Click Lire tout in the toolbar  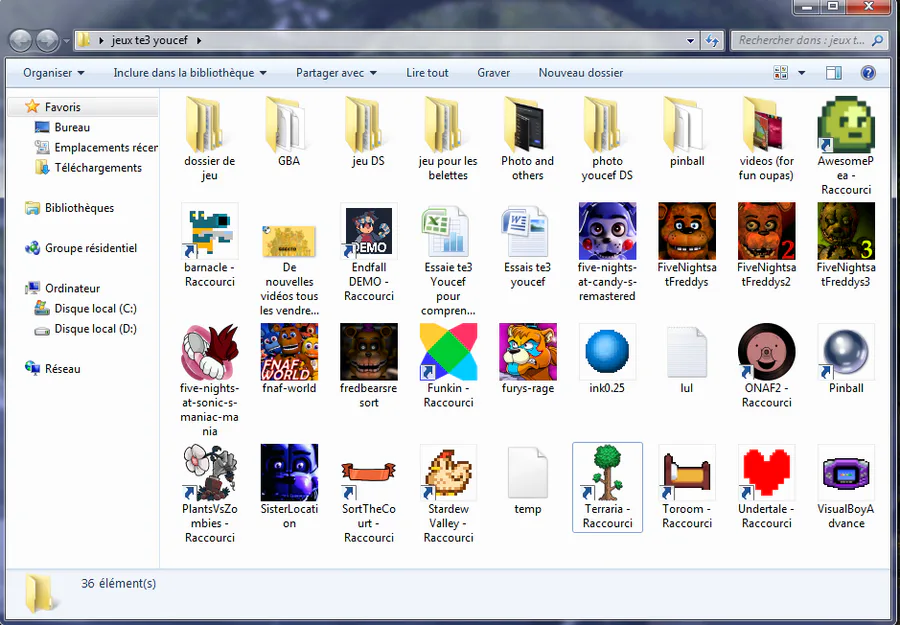click(427, 73)
